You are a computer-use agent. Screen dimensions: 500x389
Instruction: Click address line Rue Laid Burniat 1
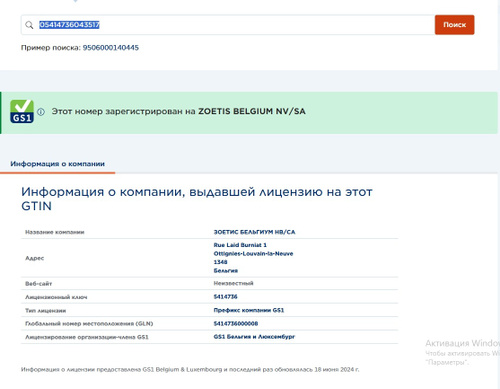coord(240,245)
